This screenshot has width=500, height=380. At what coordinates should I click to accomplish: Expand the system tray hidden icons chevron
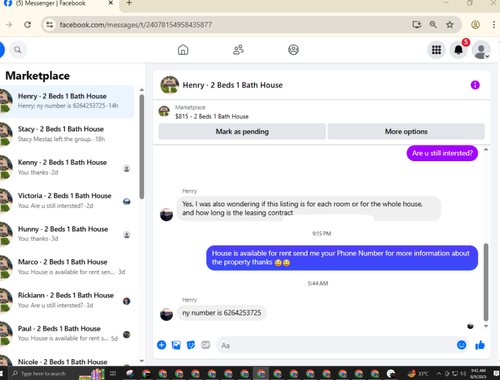click(439, 374)
